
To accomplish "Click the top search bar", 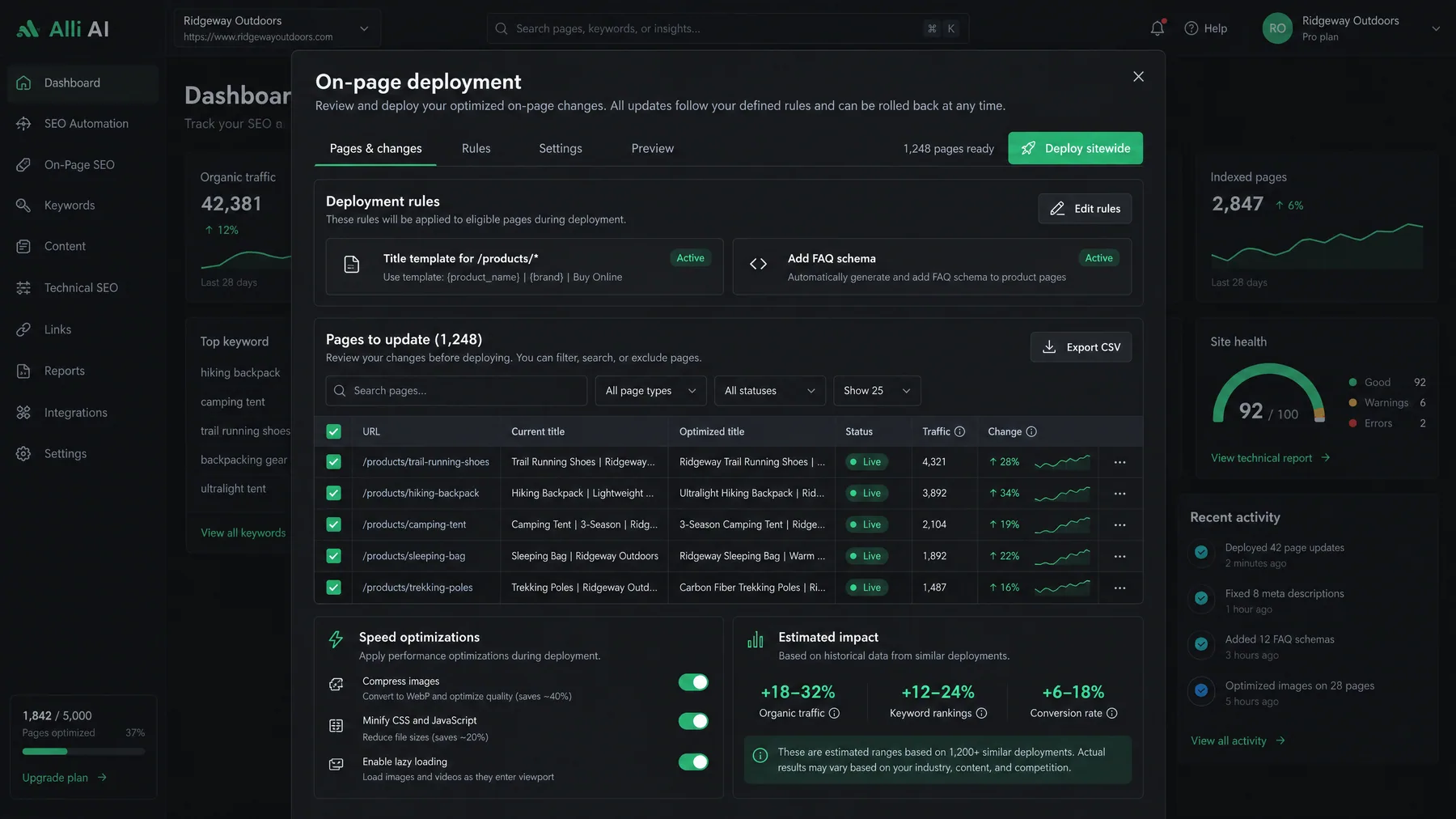I will tap(727, 28).
